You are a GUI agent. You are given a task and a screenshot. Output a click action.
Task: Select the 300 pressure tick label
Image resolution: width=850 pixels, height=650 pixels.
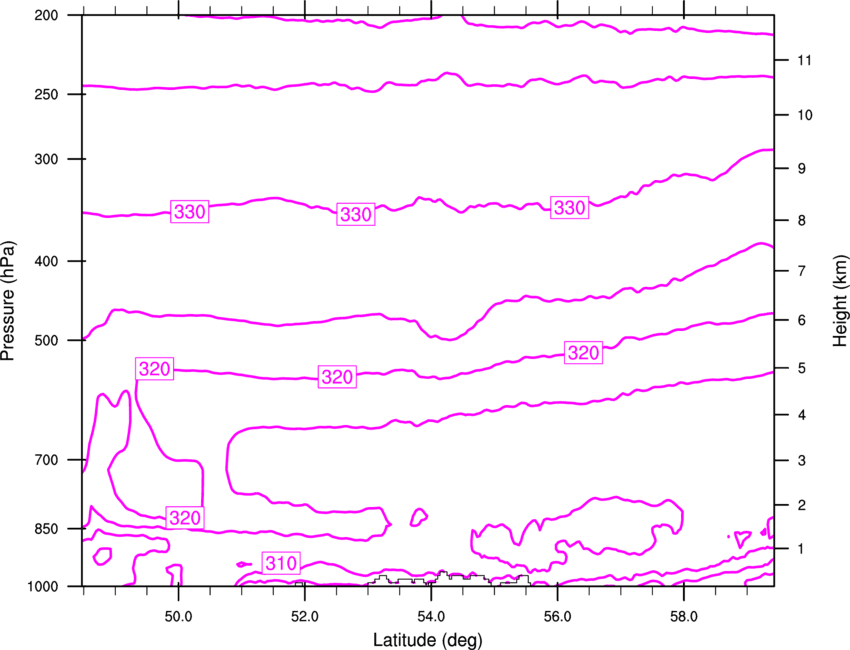point(46,159)
